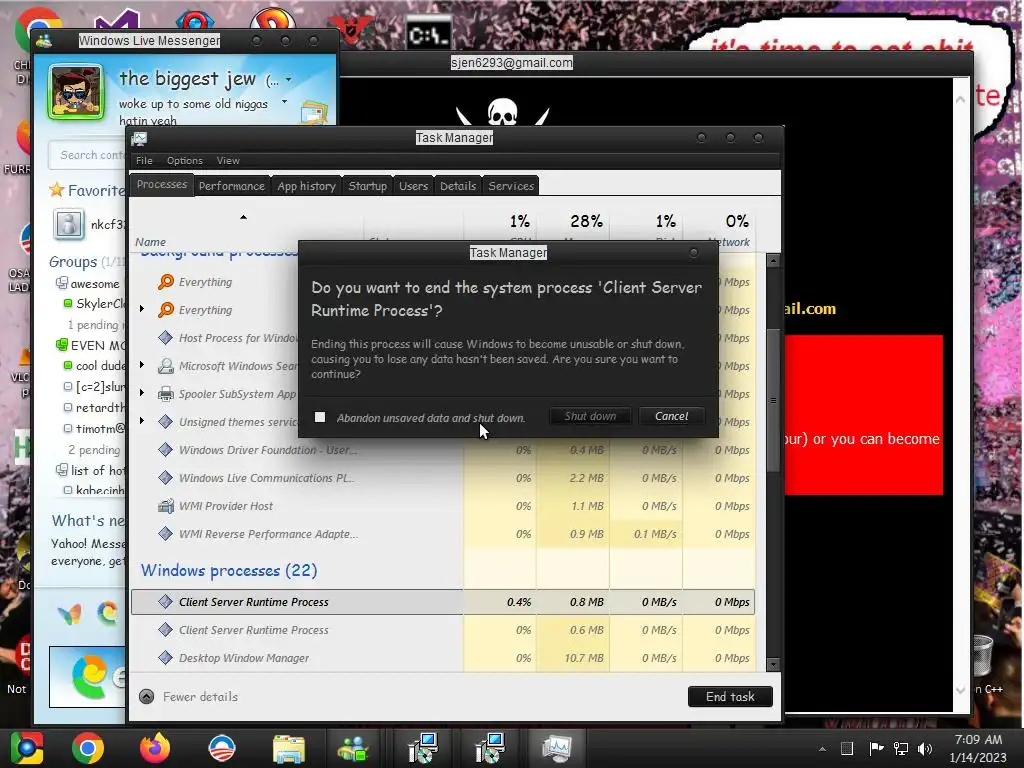The image size is (1024, 768).
Task: Check 'Abandon unsaved data and shut down'
Action: coord(320,417)
